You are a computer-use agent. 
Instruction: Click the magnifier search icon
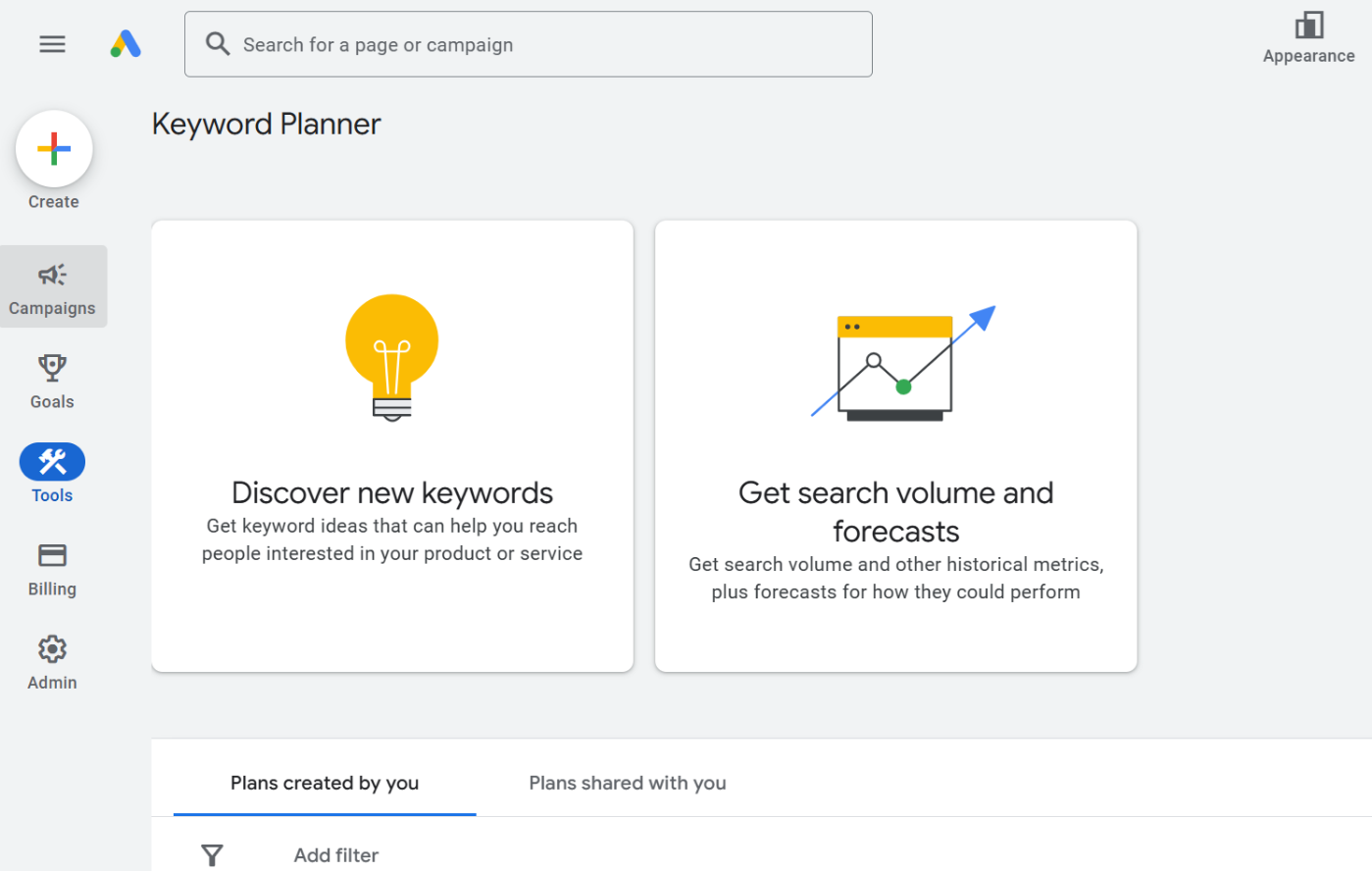point(218,44)
